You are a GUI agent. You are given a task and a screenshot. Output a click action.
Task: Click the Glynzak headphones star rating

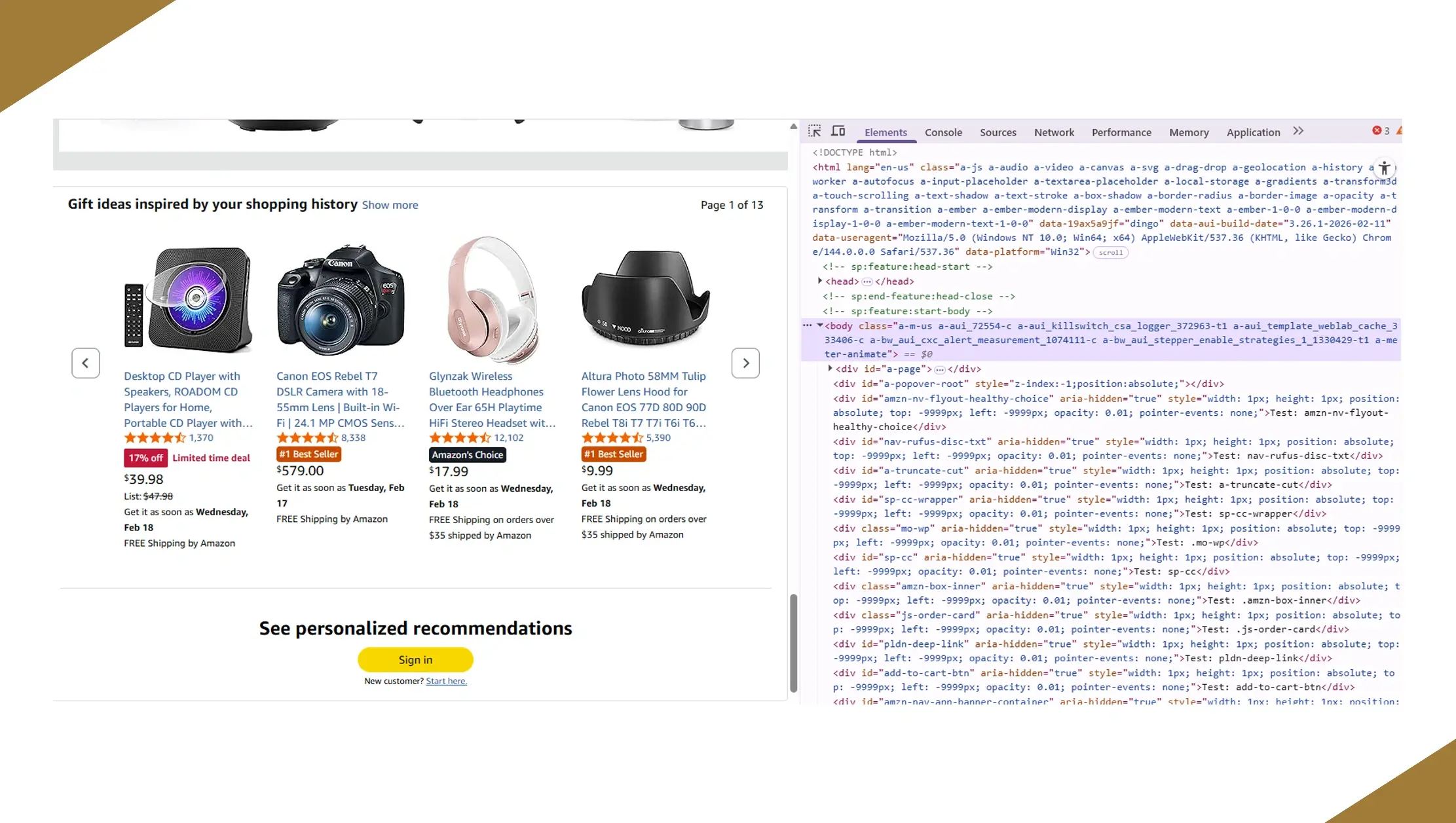pyautogui.click(x=459, y=438)
